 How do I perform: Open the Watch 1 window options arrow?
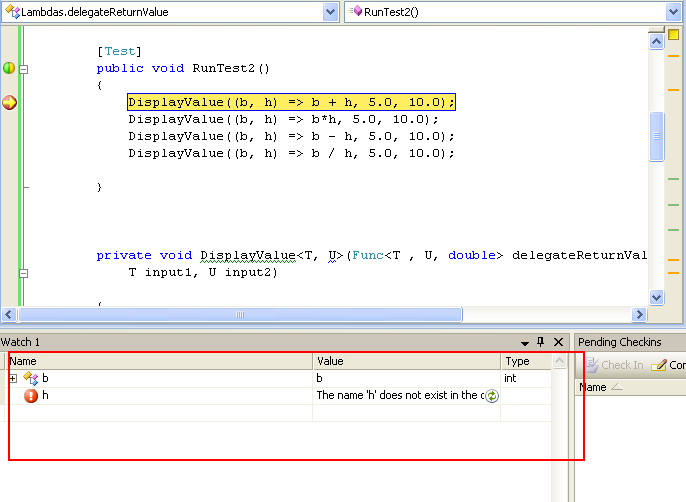point(525,343)
